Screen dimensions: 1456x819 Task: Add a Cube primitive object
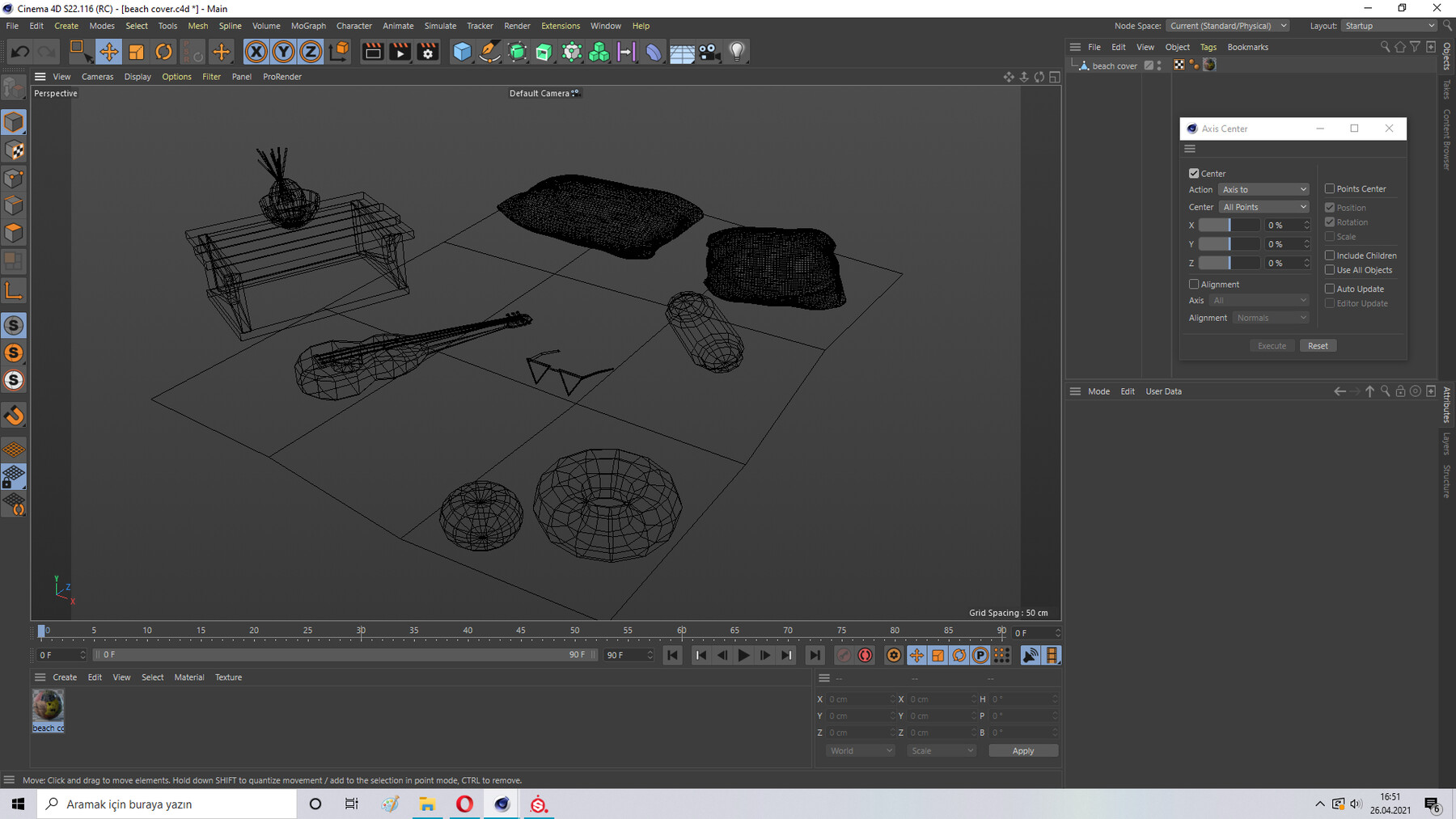[462, 52]
